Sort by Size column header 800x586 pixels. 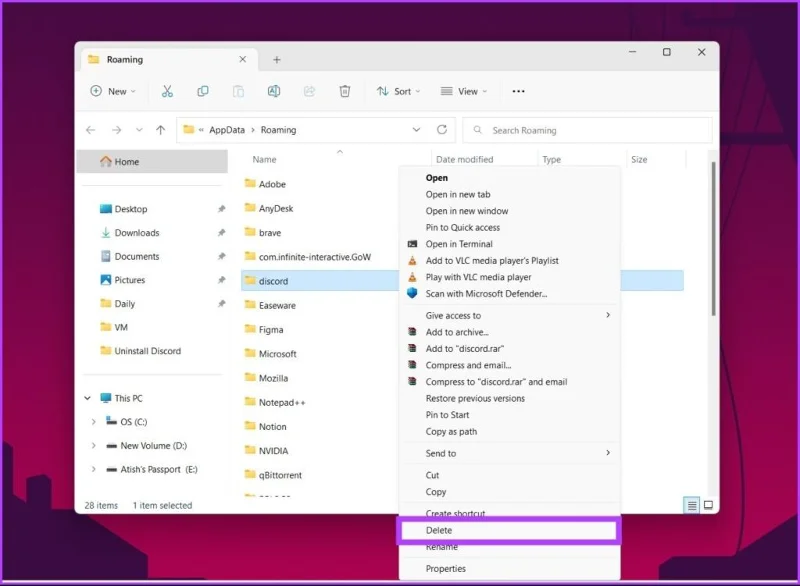coord(639,160)
